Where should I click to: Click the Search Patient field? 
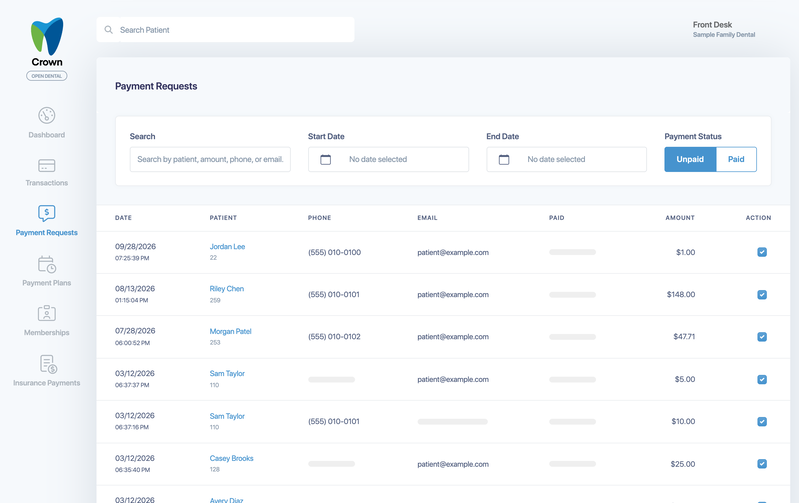click(x=225, y=30)
